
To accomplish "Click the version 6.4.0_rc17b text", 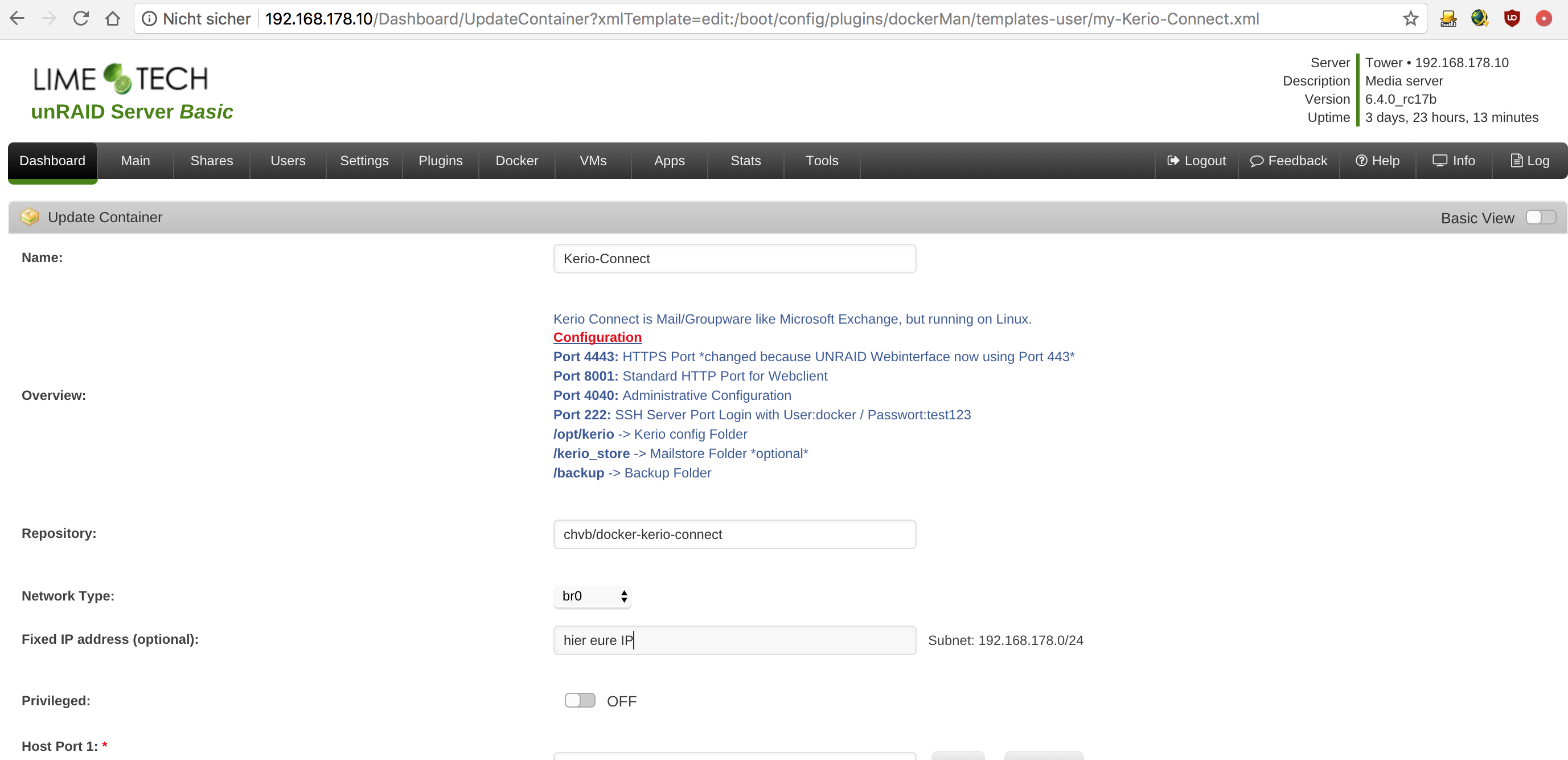I will [x=1401, y=99].
